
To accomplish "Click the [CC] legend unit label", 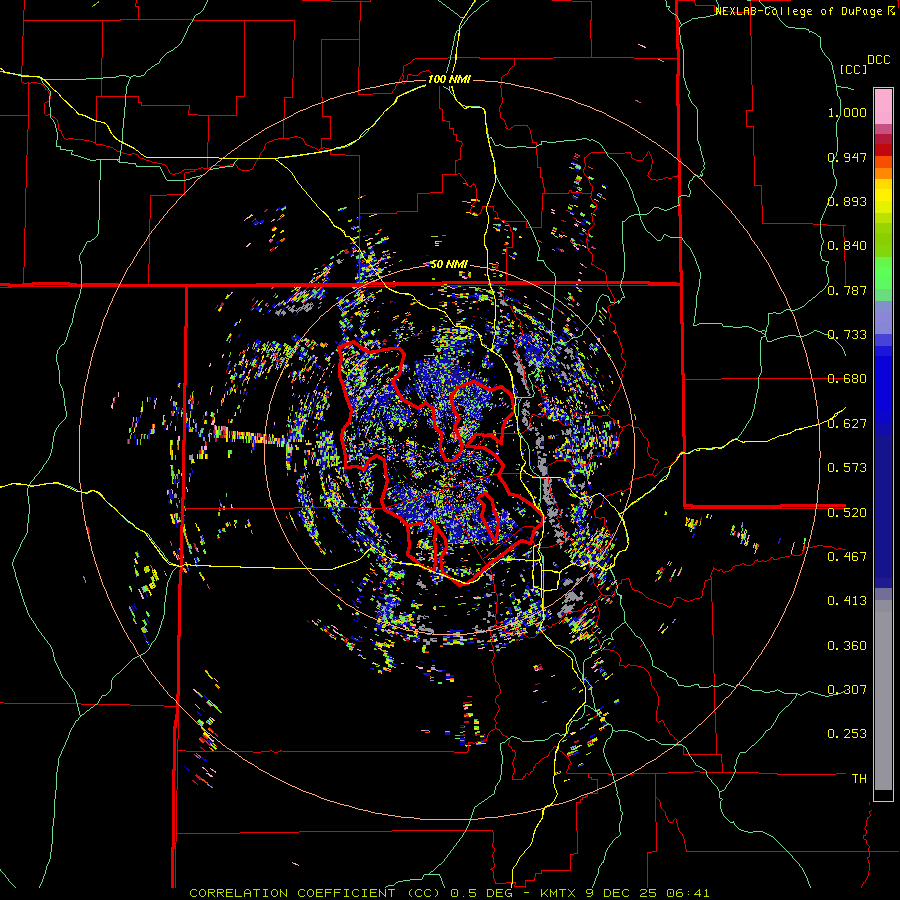I will tap(853, 69).
